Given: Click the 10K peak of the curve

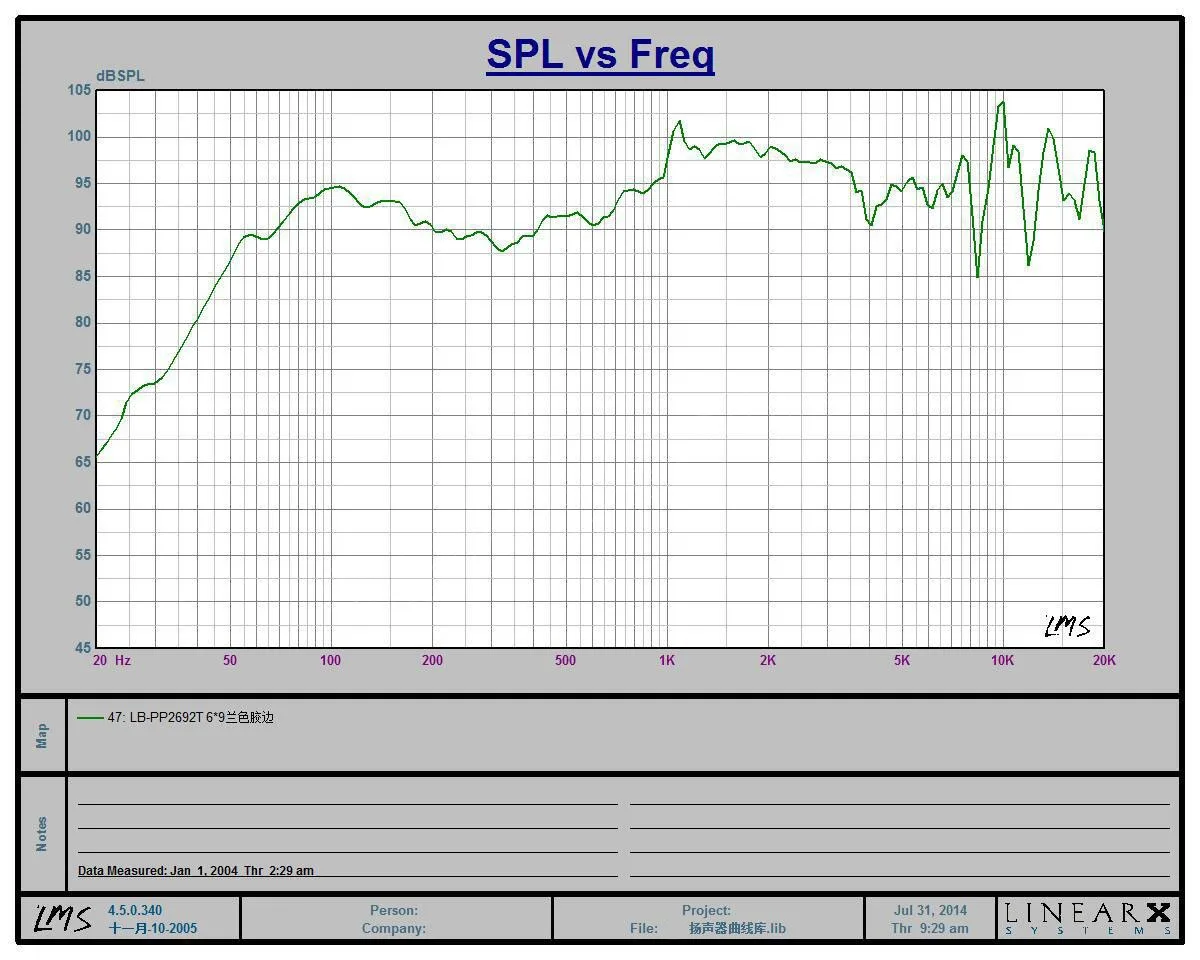Looking at the screenshot, I should pos(1002,102).
